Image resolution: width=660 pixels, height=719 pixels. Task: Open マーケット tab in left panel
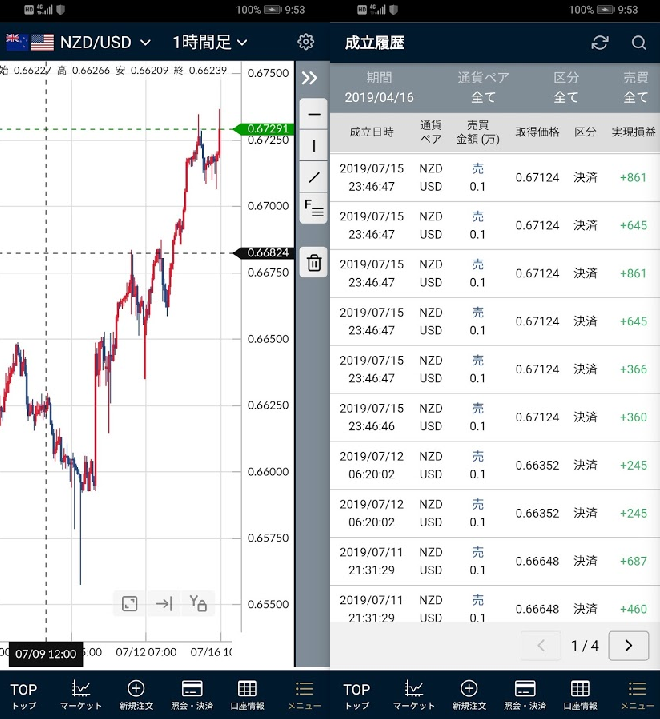(81, 695)
